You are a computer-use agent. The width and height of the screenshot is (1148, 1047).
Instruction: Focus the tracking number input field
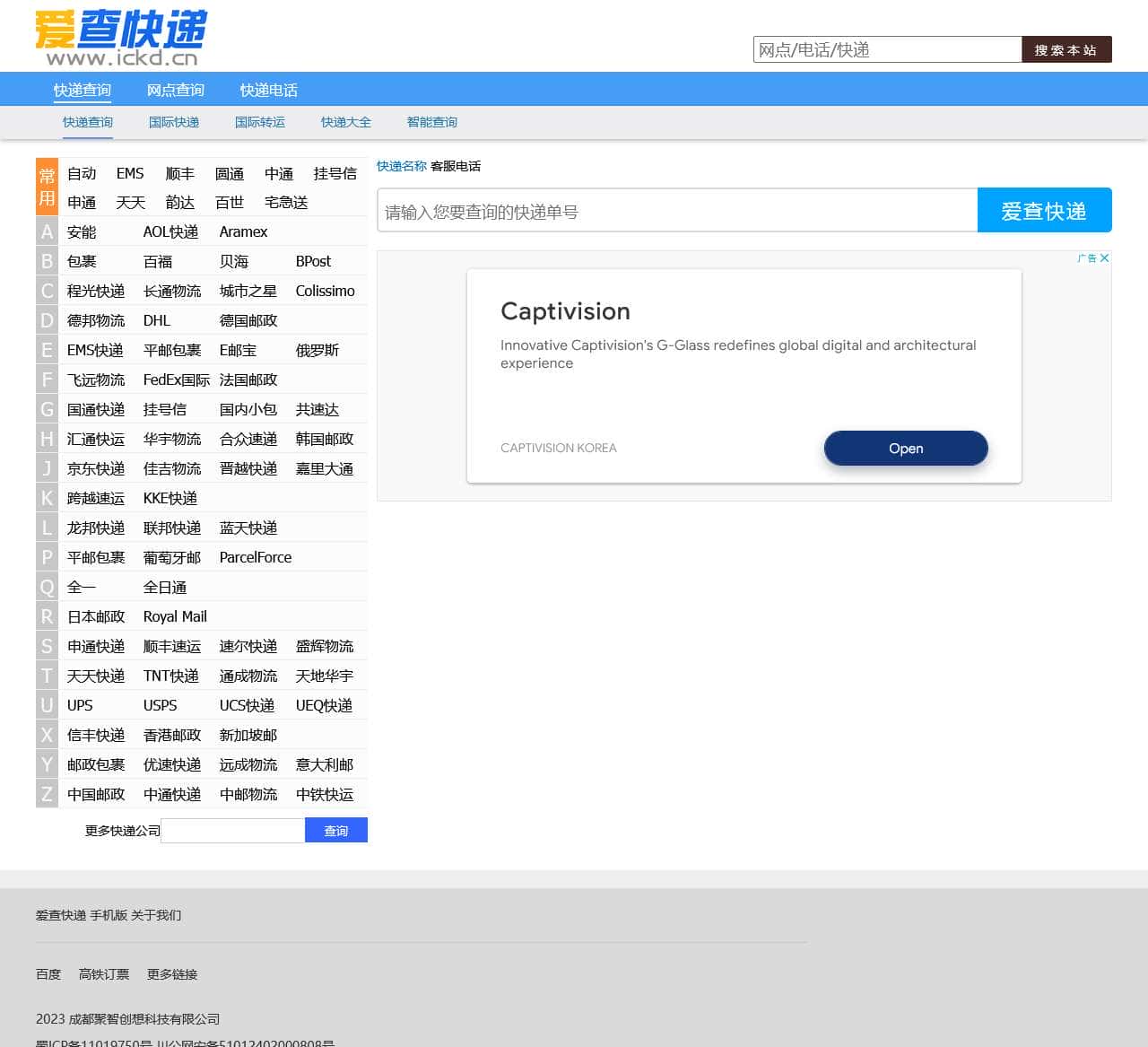click(677, 212)
